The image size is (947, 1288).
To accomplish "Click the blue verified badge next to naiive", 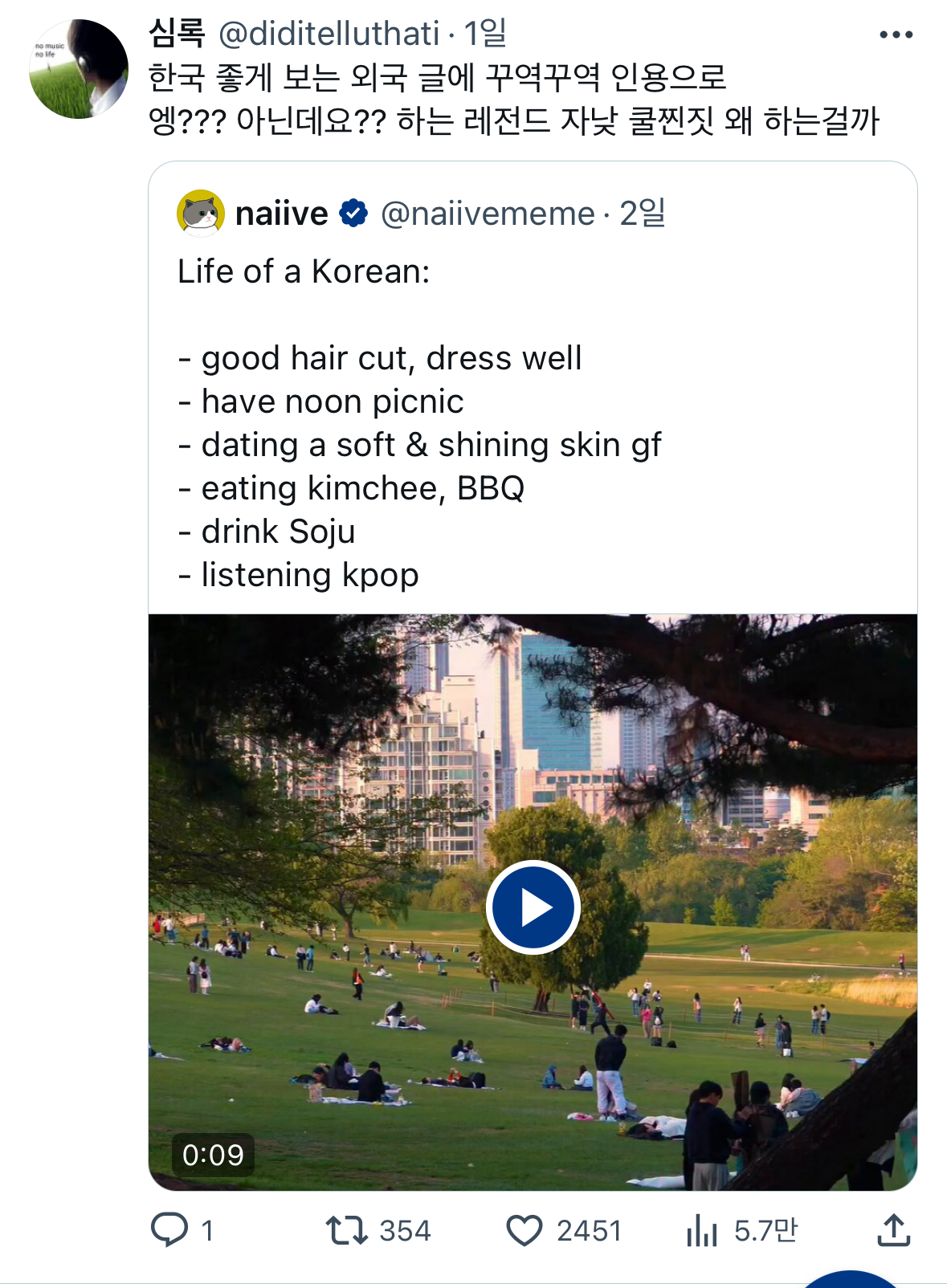I will (x=353, y=214).
